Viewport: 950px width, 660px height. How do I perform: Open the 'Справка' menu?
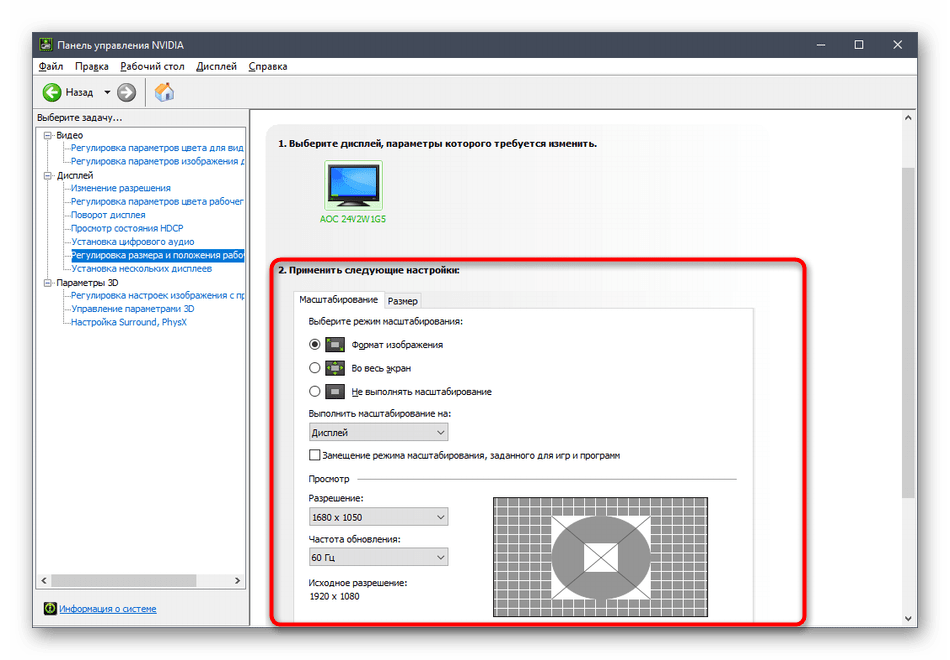click(267, 66)
